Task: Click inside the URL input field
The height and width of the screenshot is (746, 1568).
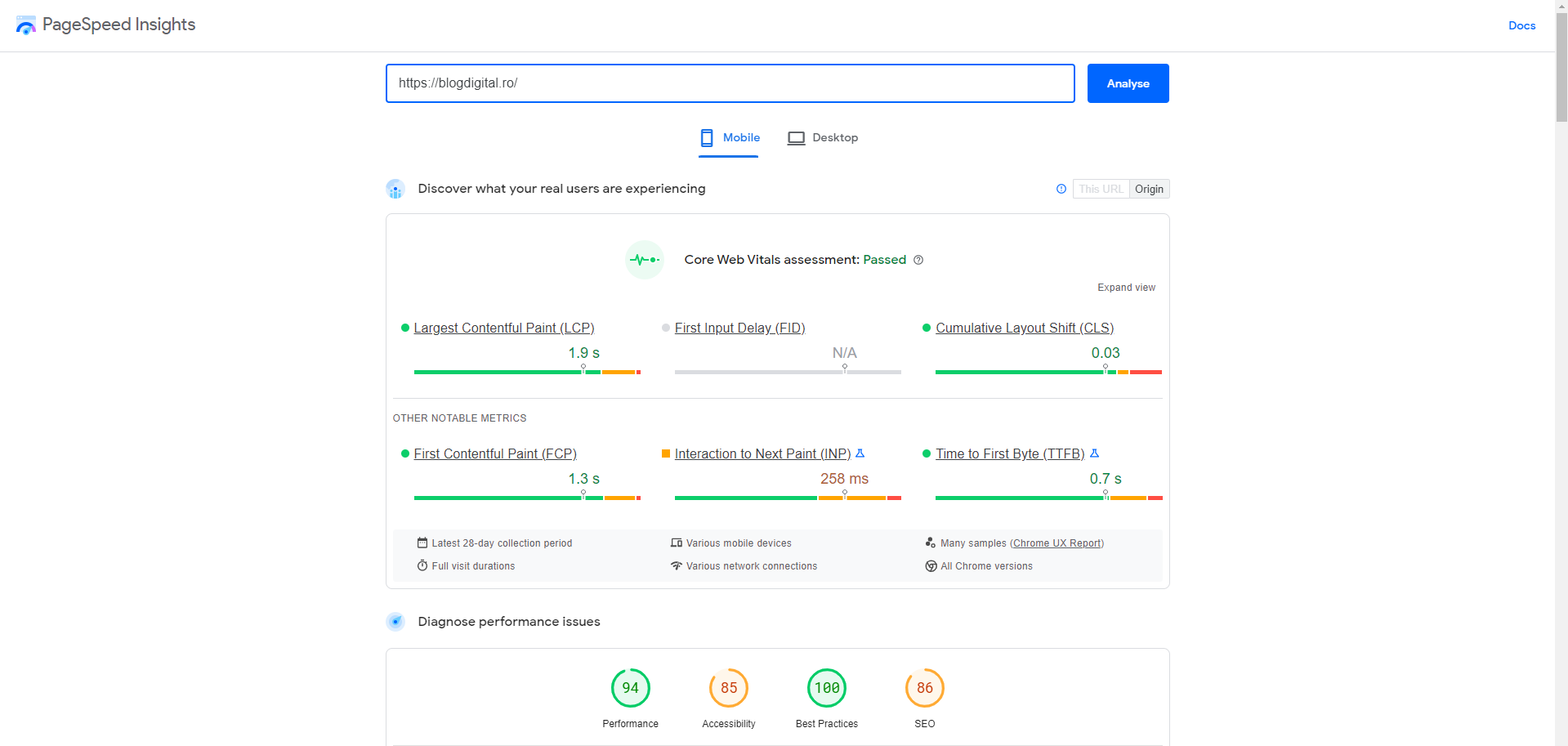Action: point(730,83)
